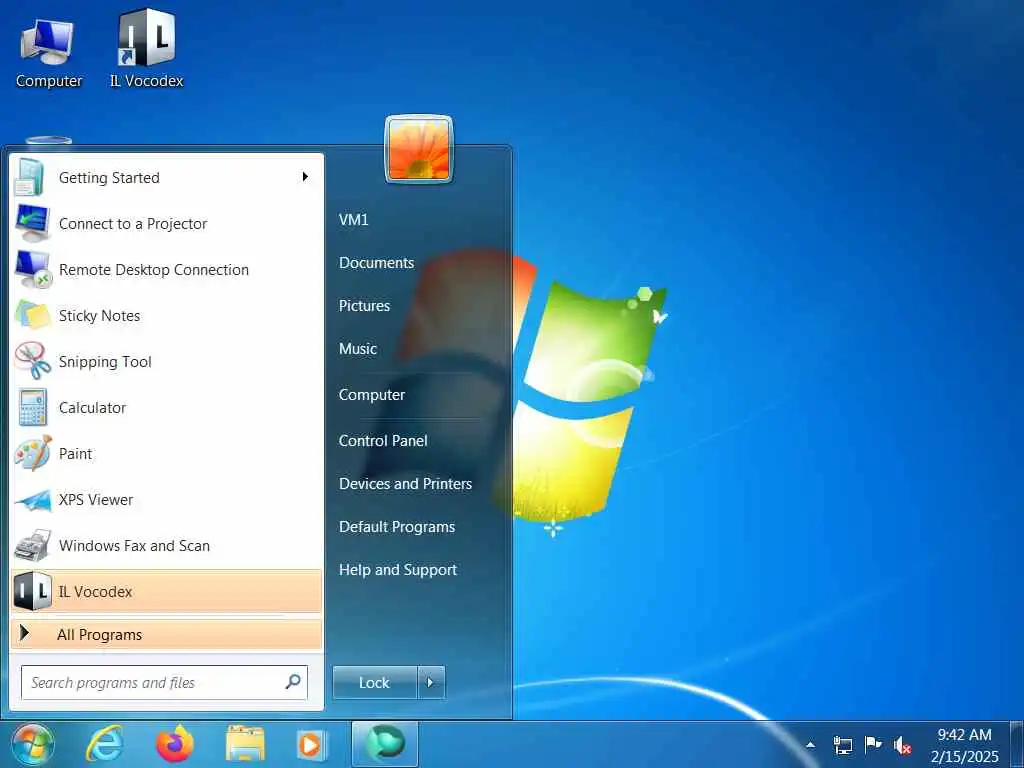Screen dimensions: 1024x768
Task: Open Computer from Start menu right pane
Action: (x=372, y=394)
